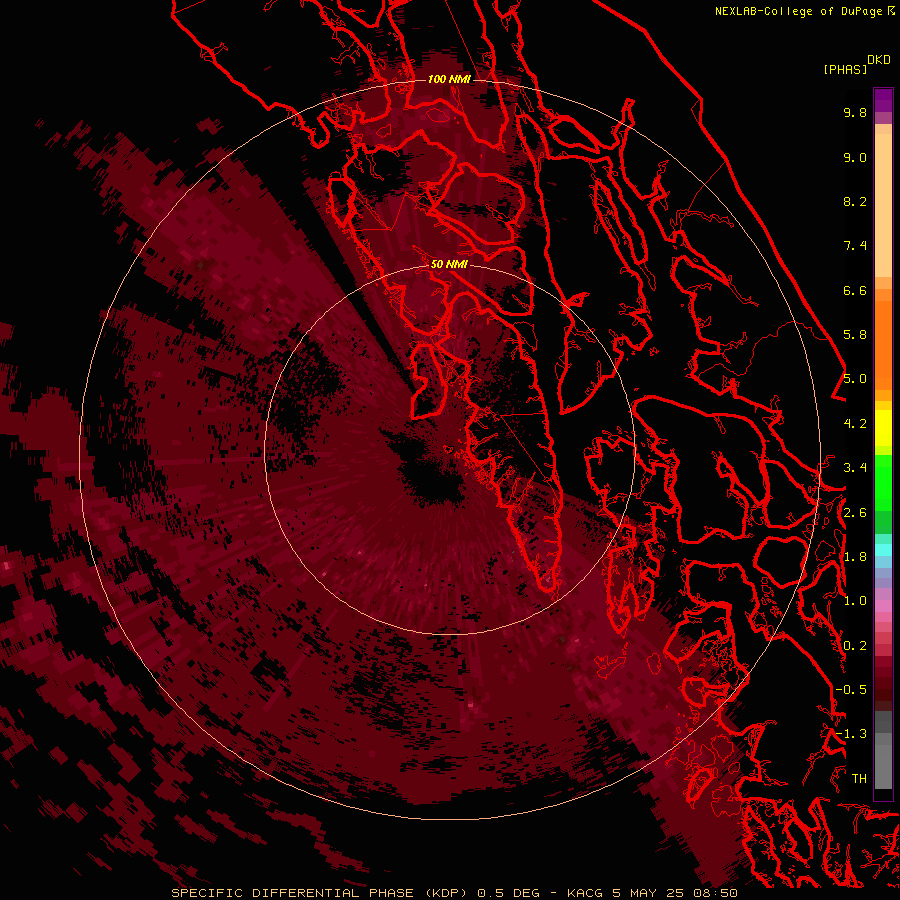This screenshot has width=900, height=900.
Task: Click the cyan segment of the color bar
Action: pos(883,549)
